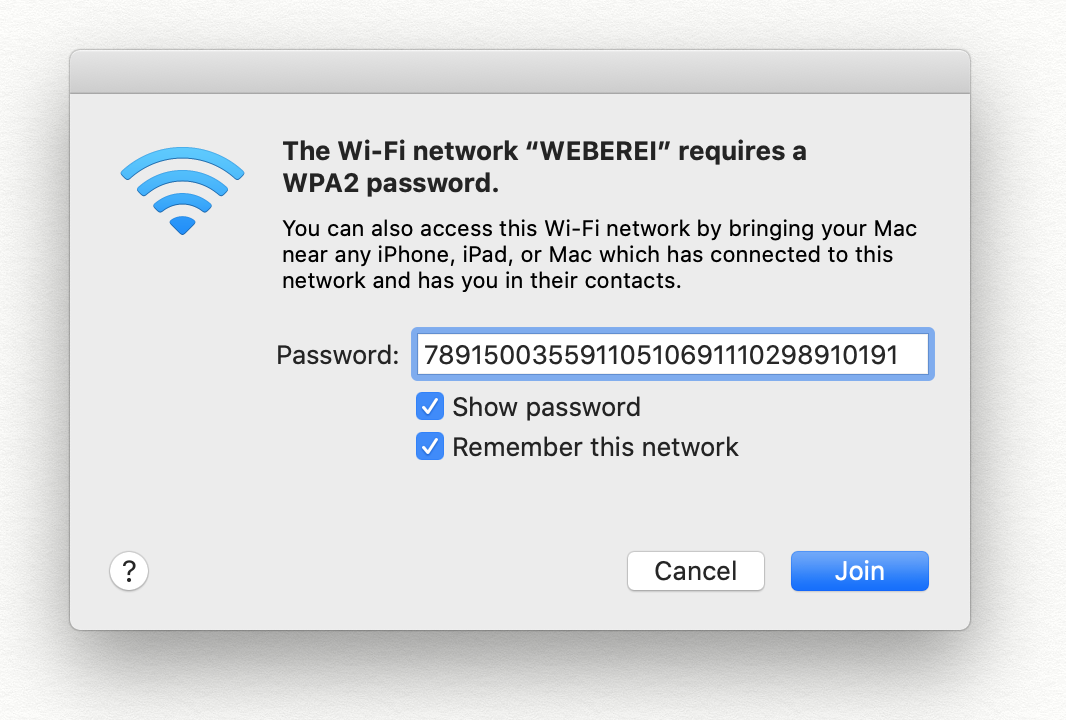Click the bold WPA2 password heading
This screenshot has height=720, width=1066.
(x=545, y=167)
